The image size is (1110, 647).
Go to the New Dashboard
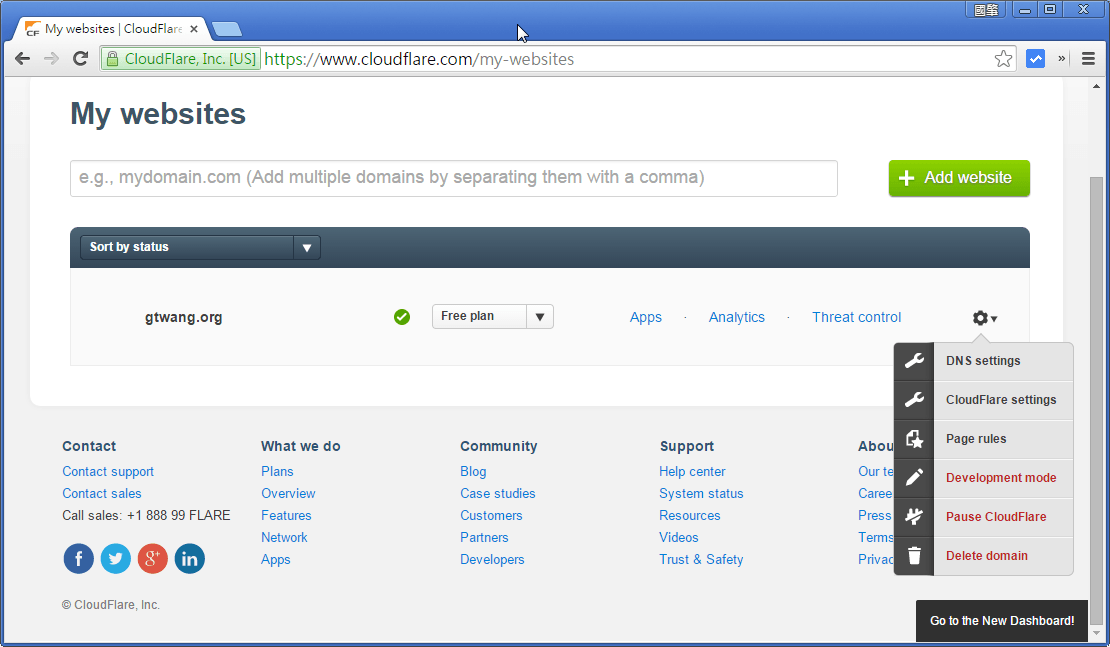click(x=1001, y=620)
